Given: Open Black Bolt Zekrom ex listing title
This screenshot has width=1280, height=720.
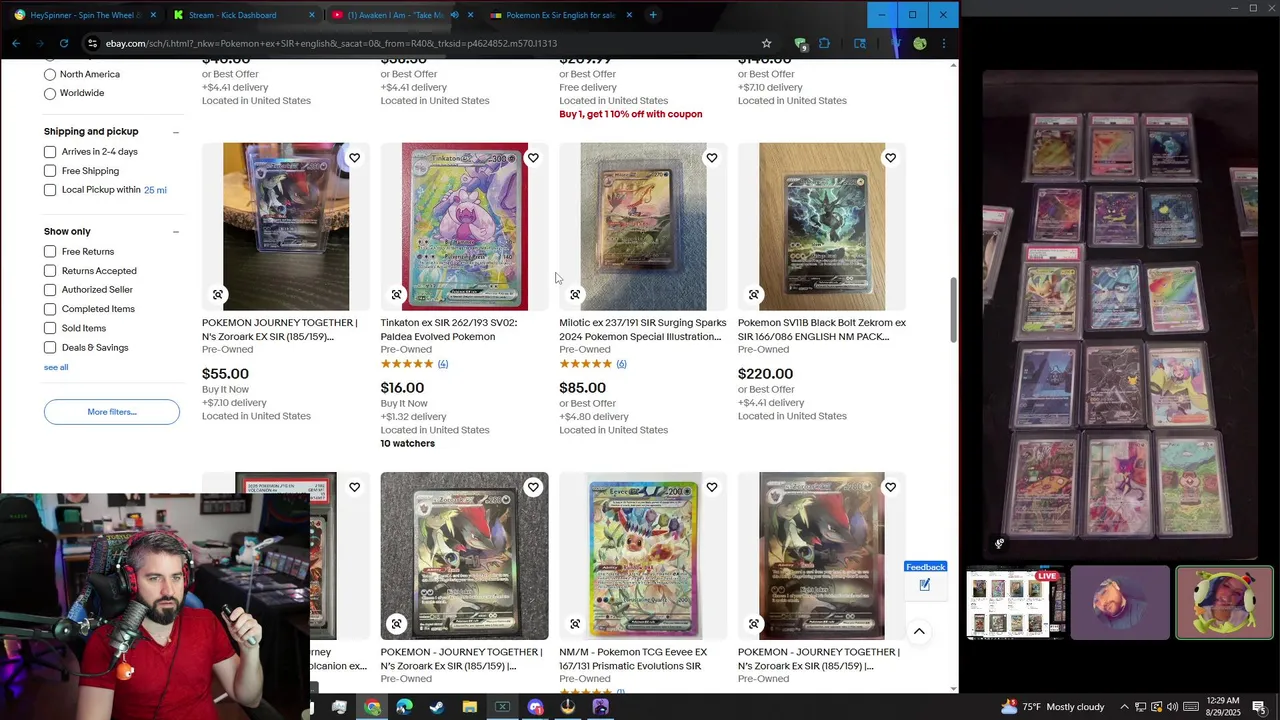Looking at the screenshot, I should click(x=822, y=330).
